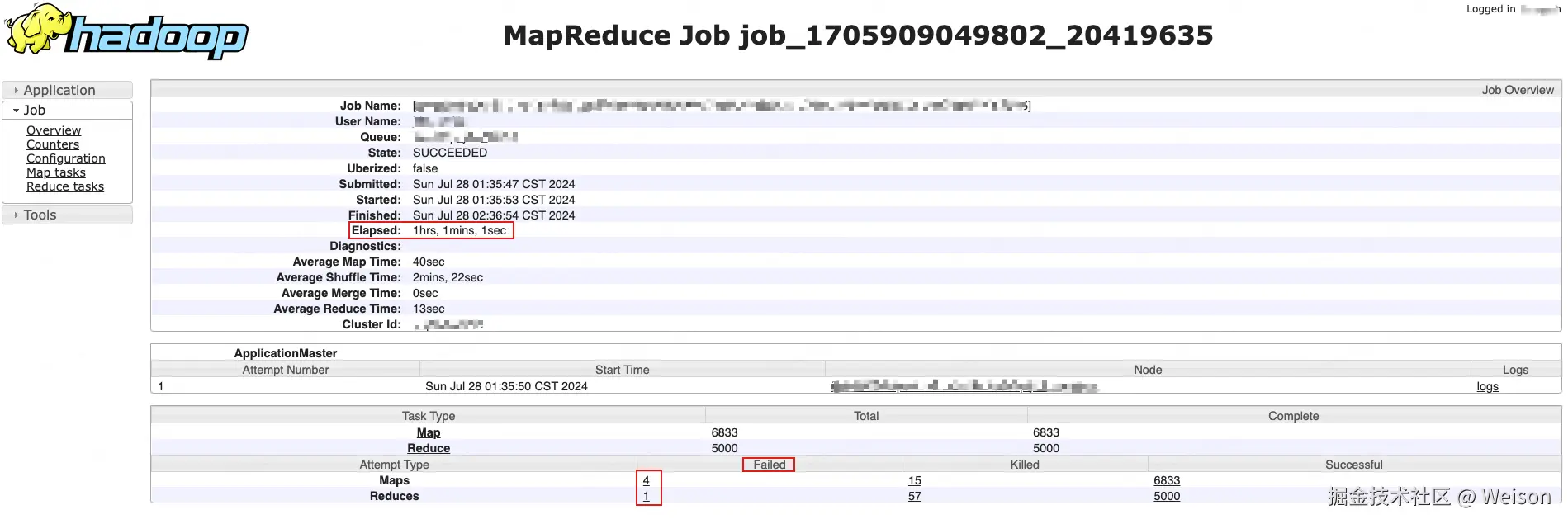Click Average Shuffle Time '2mins, 22sec'

click(x=448, y=277)
